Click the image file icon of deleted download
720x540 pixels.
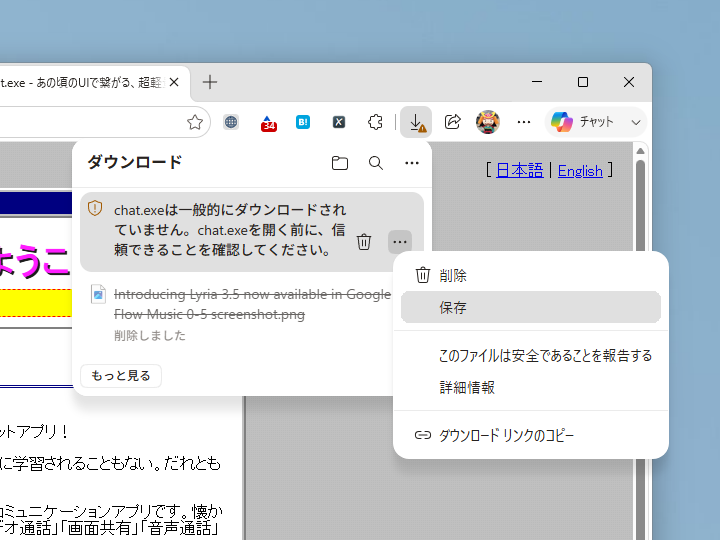[x=98, y=295]
